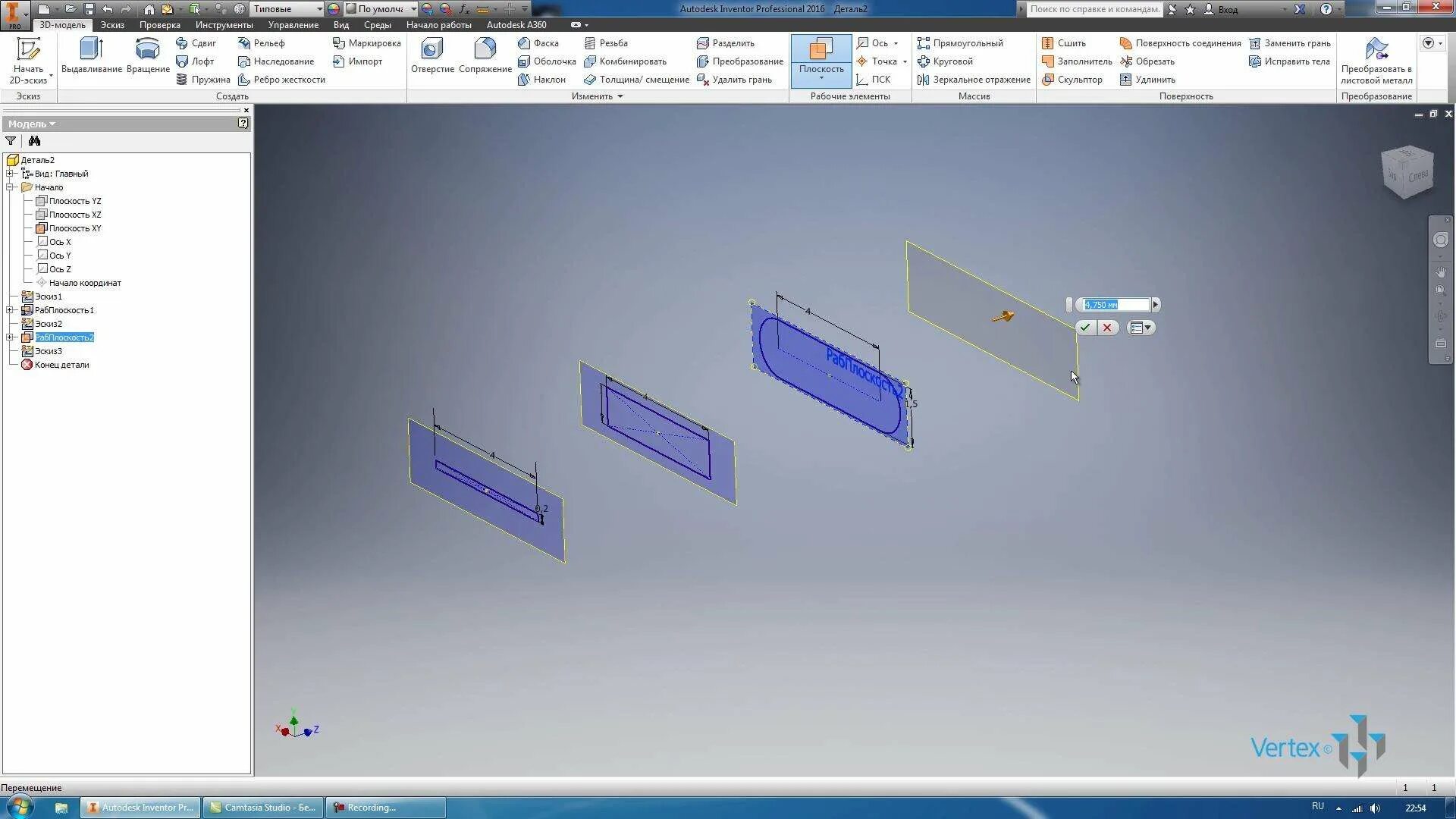The width and height of the screenshot is (1456, 819).
Task: Expand the РабПлоскость1 tree node
Action: (x=10, y=310)
